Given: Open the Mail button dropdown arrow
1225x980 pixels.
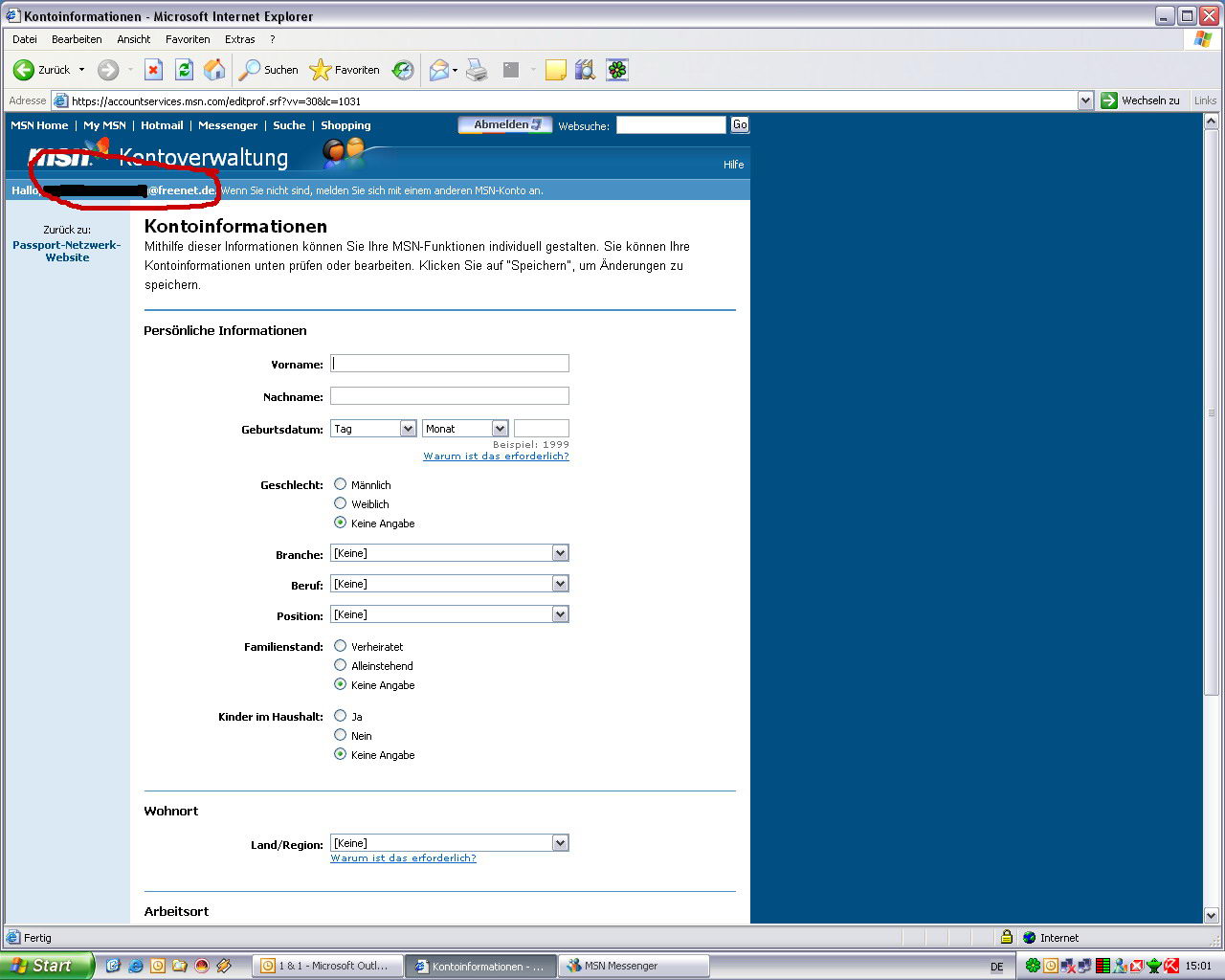Looking at the screenshot, I should [455, 70].
